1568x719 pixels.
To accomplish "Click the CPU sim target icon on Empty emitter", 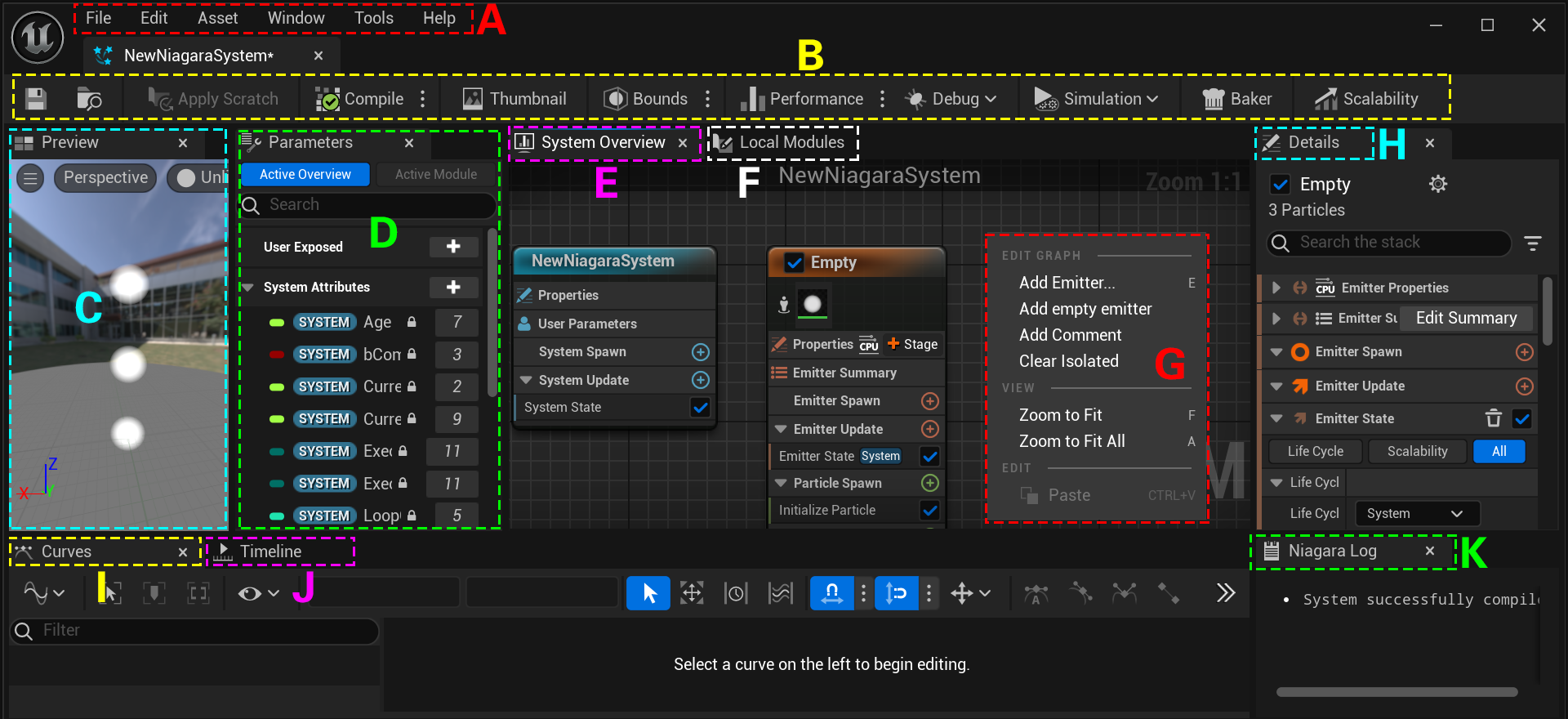I will tap(869, 345).
